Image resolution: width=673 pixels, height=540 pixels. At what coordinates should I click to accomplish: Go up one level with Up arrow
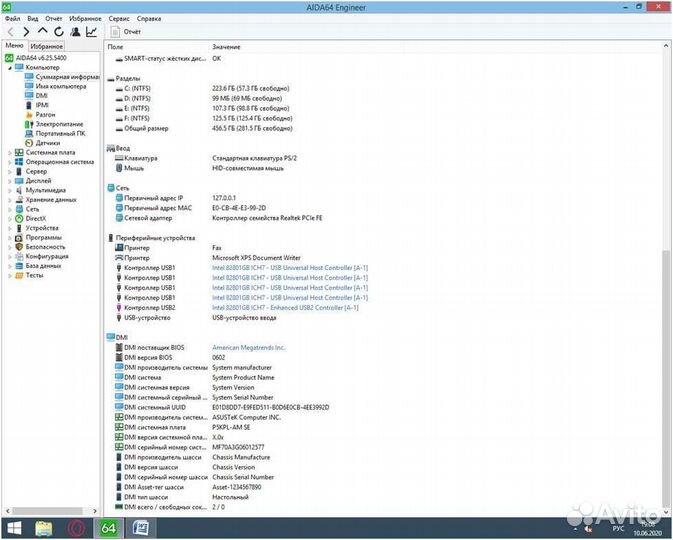click(x=43, y=32)
